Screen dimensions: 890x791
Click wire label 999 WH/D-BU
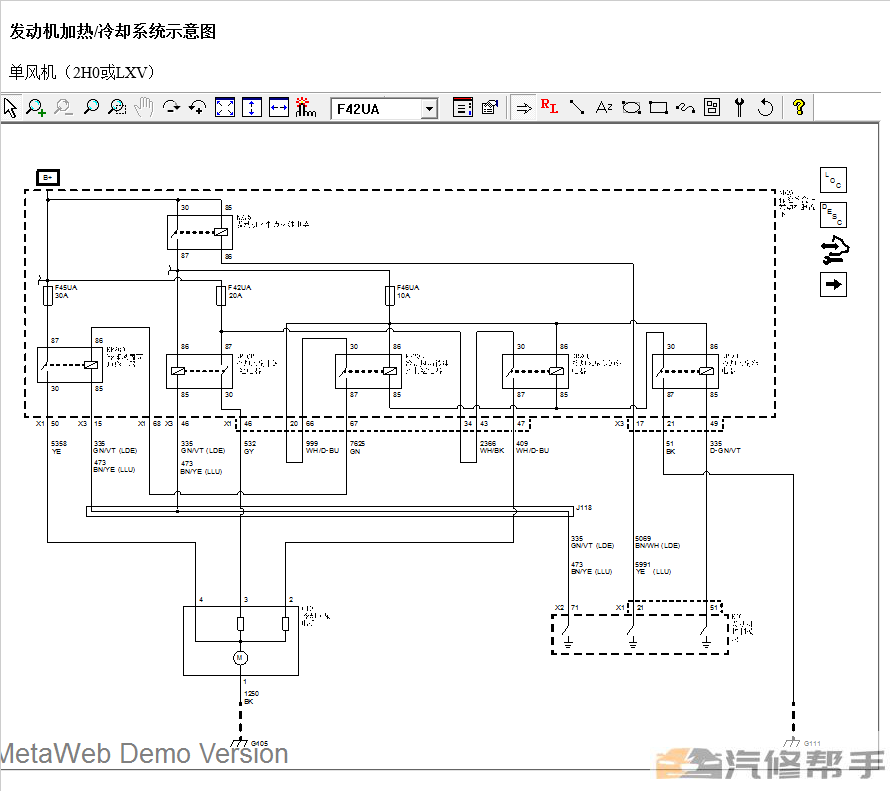[x=322, y=447]
